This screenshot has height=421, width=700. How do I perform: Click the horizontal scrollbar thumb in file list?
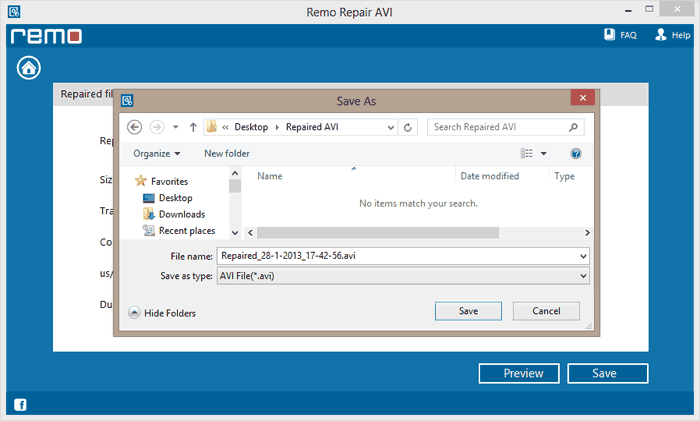(378, 233)
